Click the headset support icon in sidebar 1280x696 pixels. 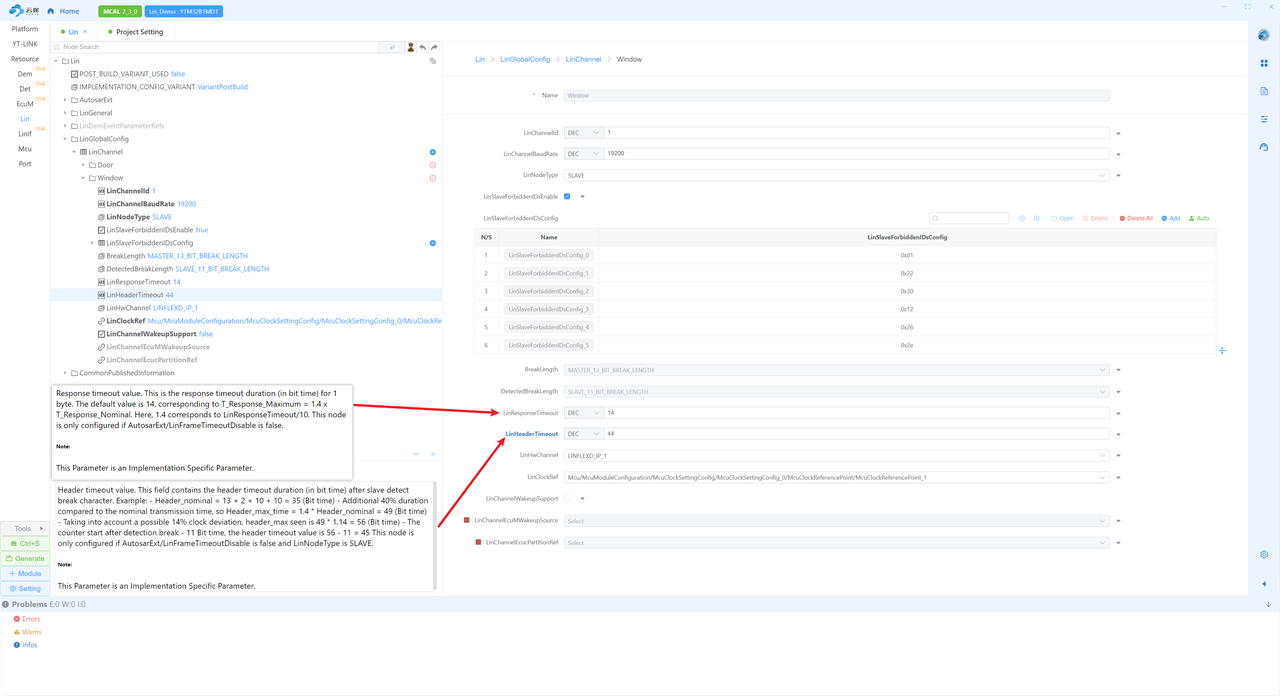pyautogui.click(x=1264, y=147)
